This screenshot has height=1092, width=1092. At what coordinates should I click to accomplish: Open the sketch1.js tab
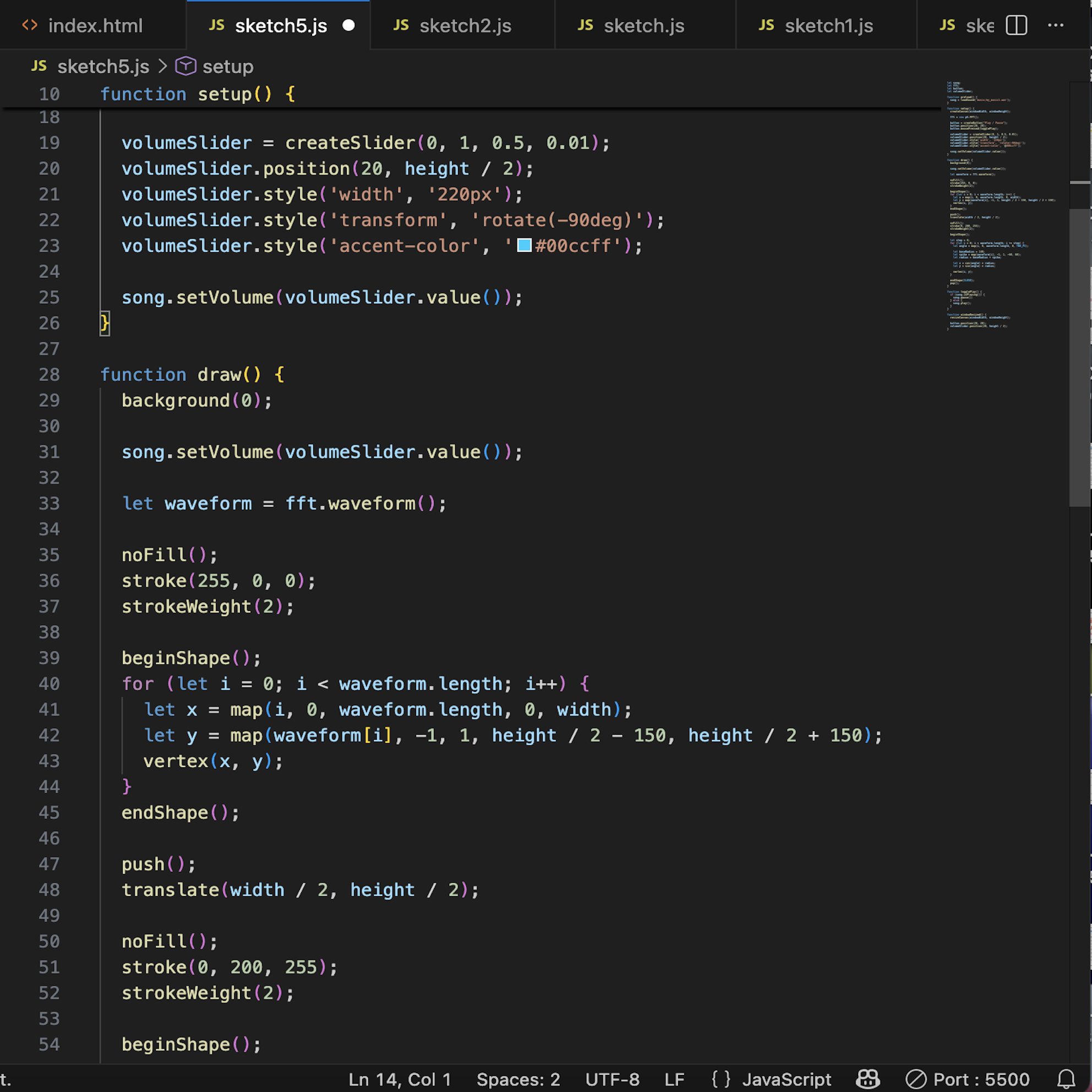[826, 25]
